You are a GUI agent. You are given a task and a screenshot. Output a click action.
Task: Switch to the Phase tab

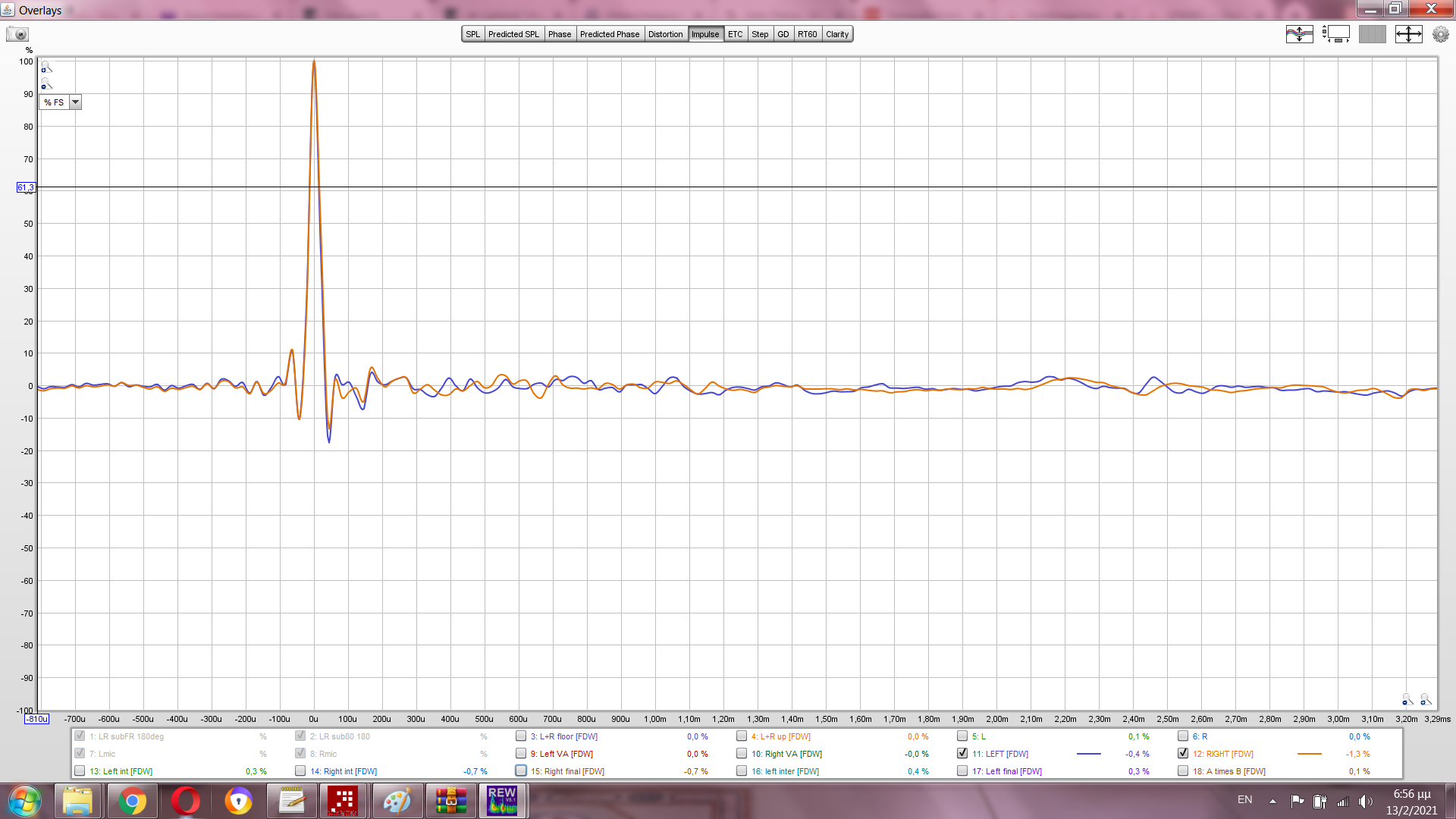[560, 34]
